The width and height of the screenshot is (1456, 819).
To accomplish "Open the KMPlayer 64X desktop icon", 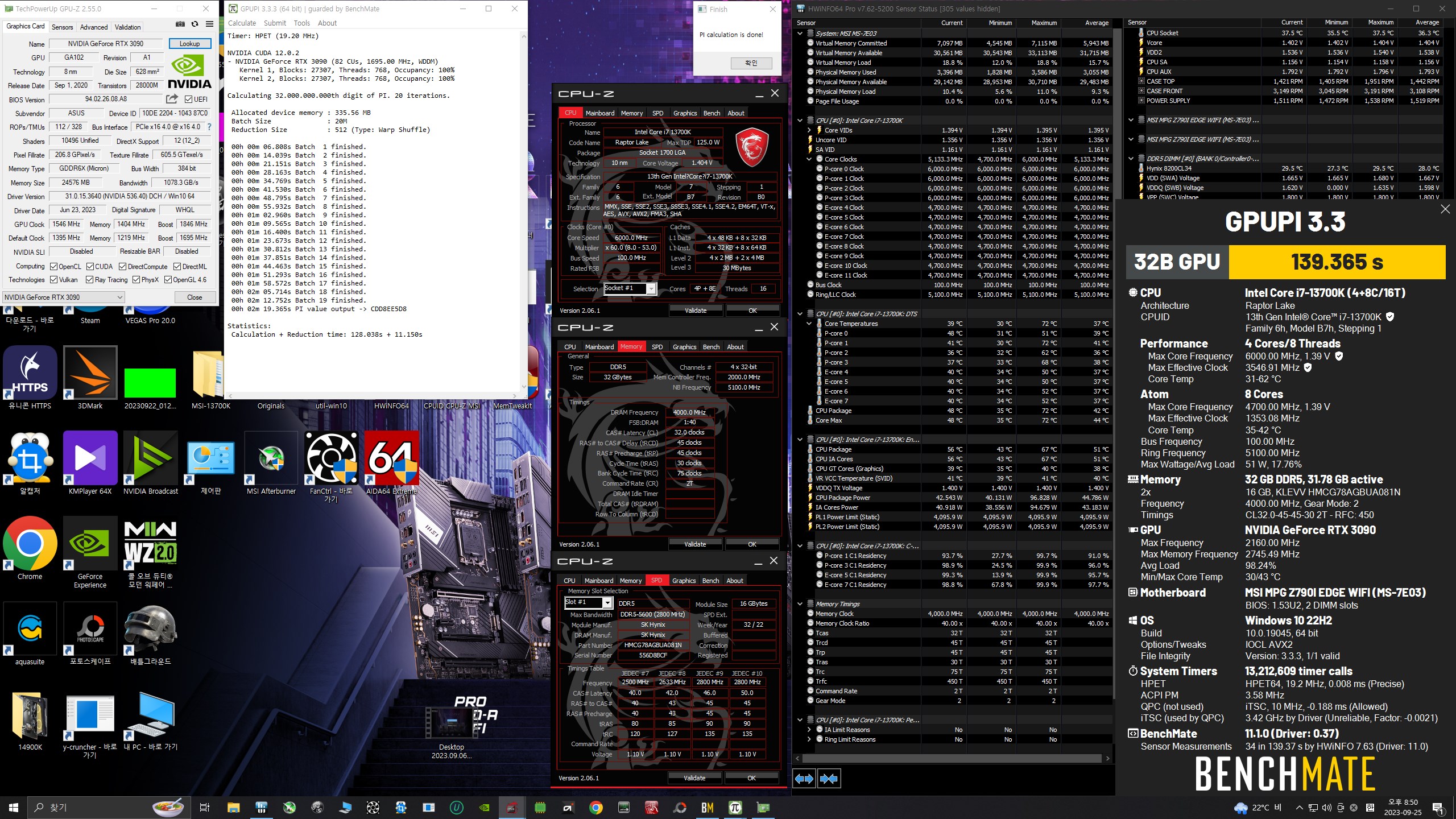I will point(90,463).
